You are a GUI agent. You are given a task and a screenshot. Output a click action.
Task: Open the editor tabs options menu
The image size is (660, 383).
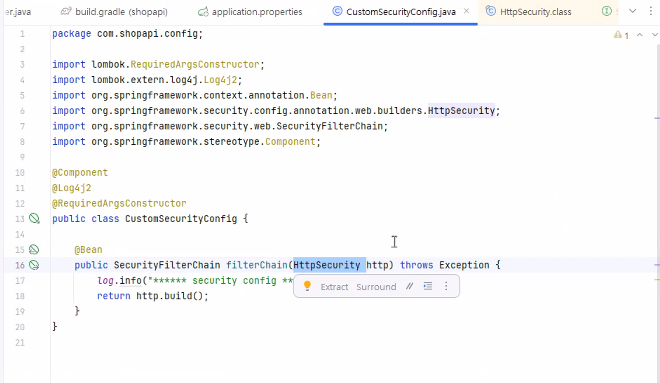650,11
